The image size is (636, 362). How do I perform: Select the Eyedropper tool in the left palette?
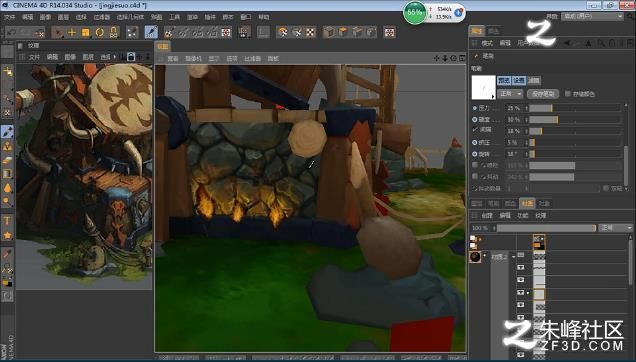click(x=7, y=254)
